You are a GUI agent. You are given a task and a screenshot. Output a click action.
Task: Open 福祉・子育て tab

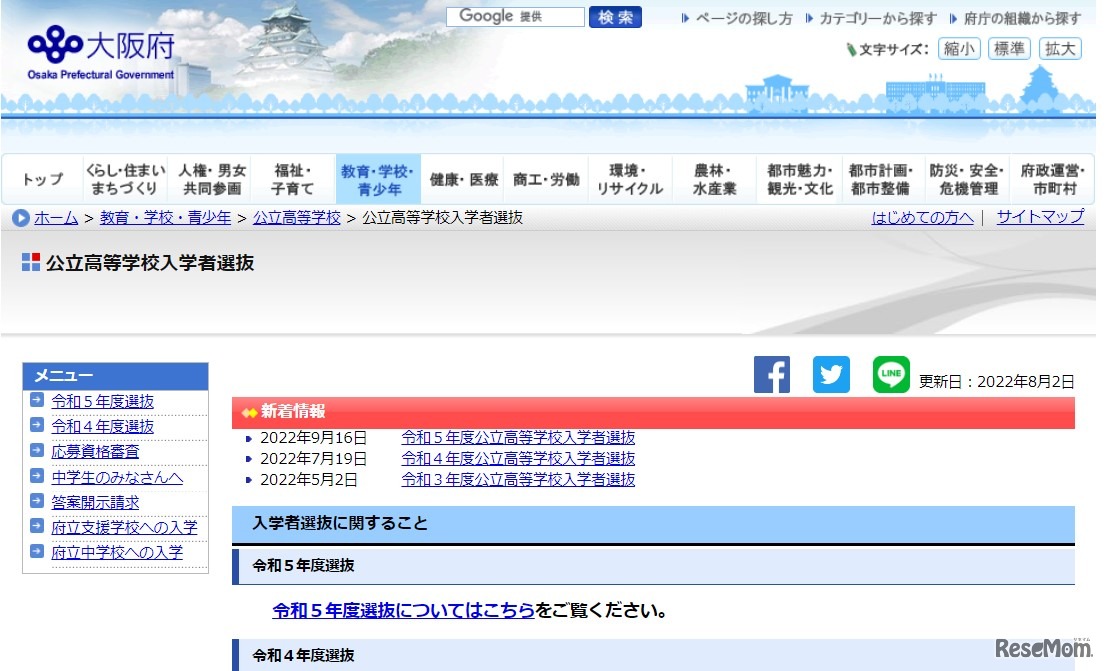pos(293,179)
